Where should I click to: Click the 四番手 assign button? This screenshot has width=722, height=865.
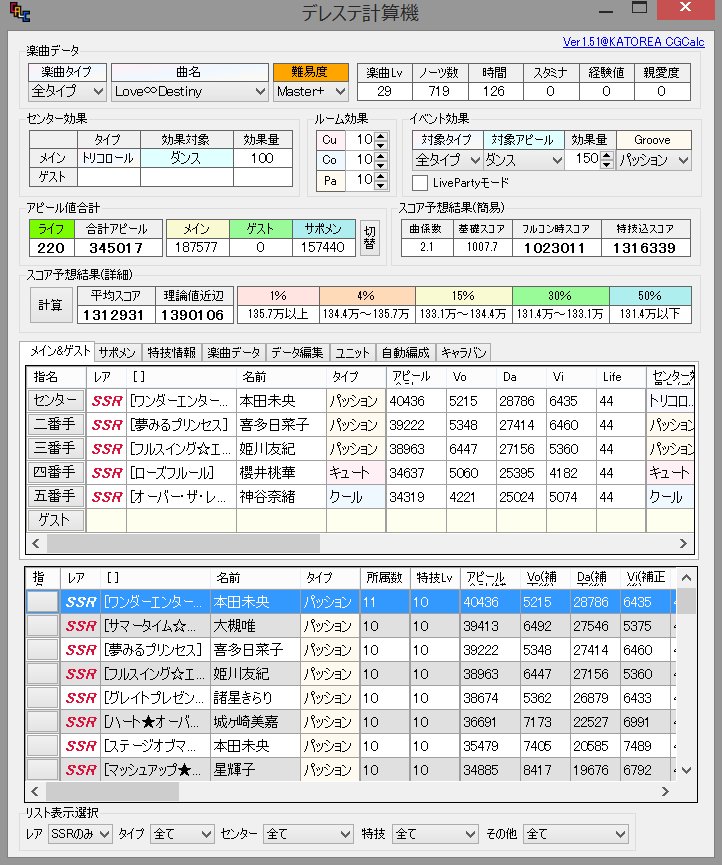click(56, 472)
